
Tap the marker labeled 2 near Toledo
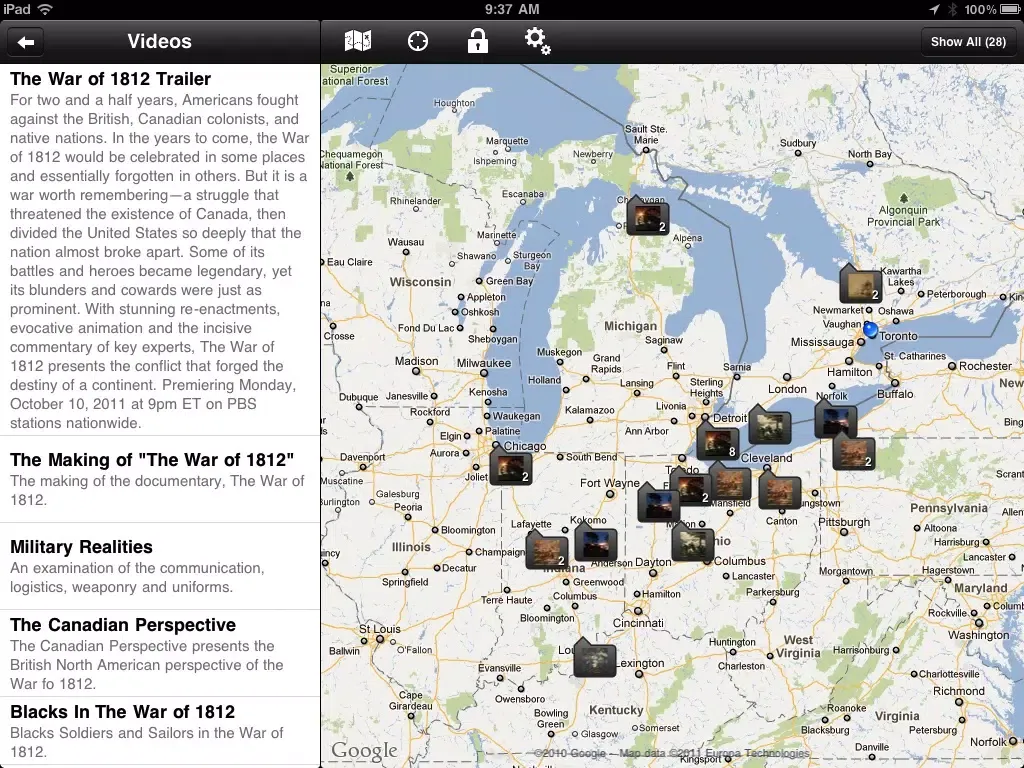pyautogui.click(x=690, y=487)
